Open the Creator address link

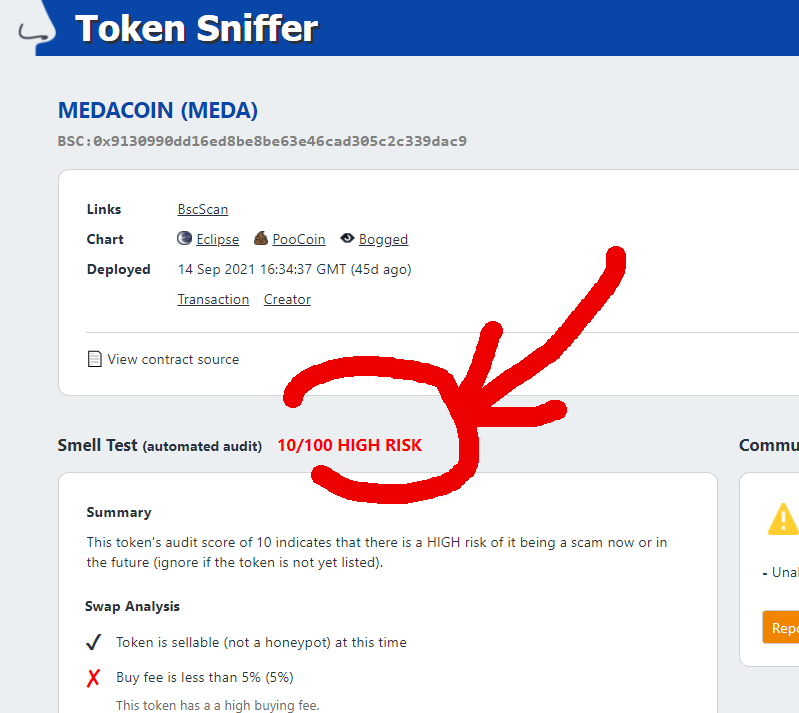click(x=287, y=299)
